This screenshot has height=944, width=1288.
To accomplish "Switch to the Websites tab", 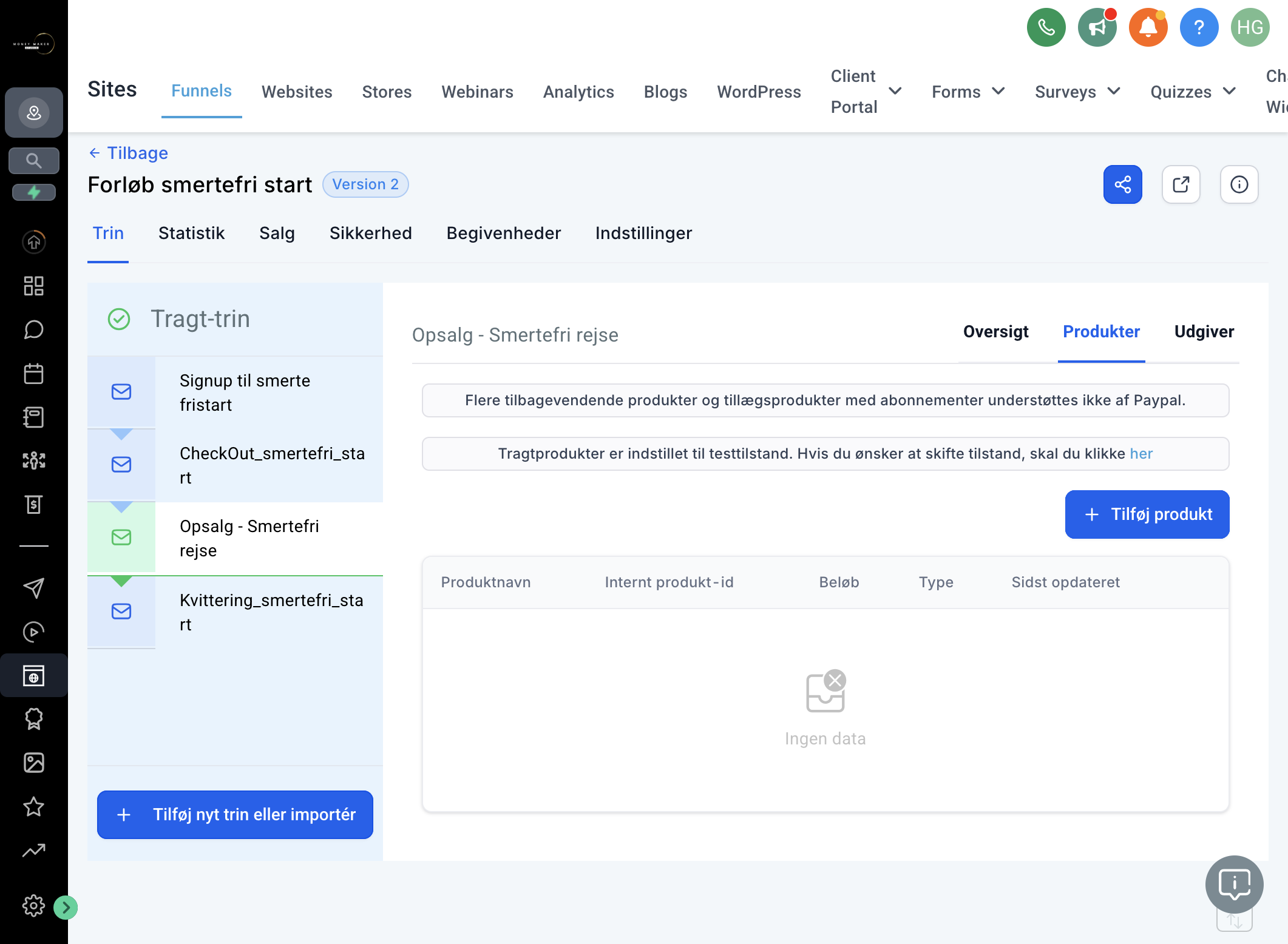I will point(297,92).
